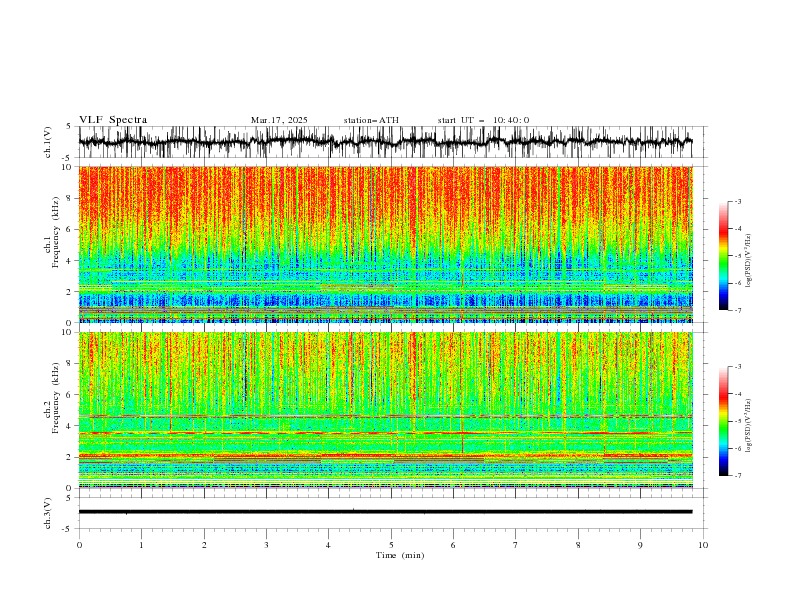
Task: Click the '-7' tick on the ch.2 colorbar
Action: point(738,476)
